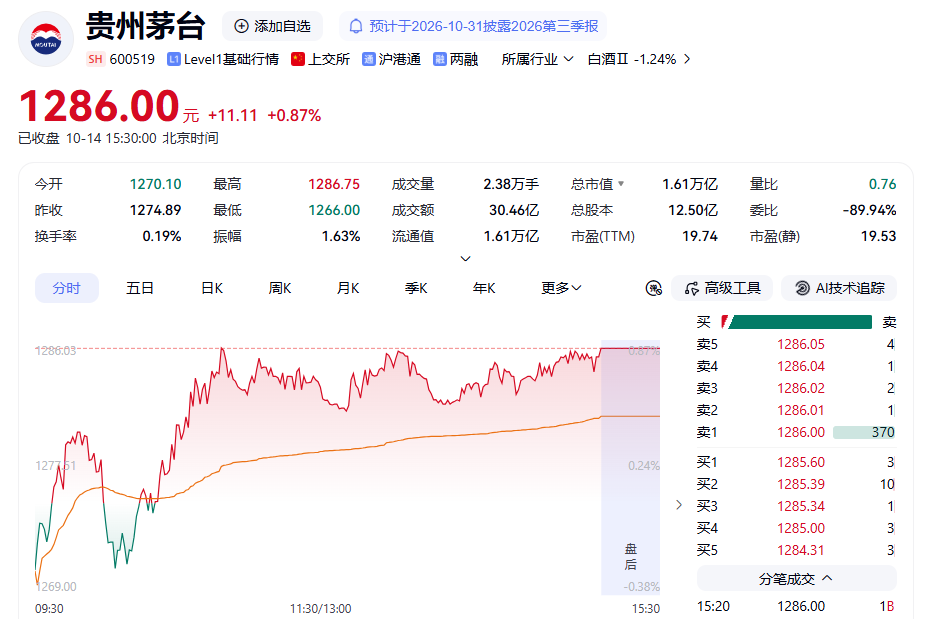Image resolution: width=925 pixels, height=619 pixels.
Task: Click the 卖5 price 1286.05
Action: (x=801, y=345)
